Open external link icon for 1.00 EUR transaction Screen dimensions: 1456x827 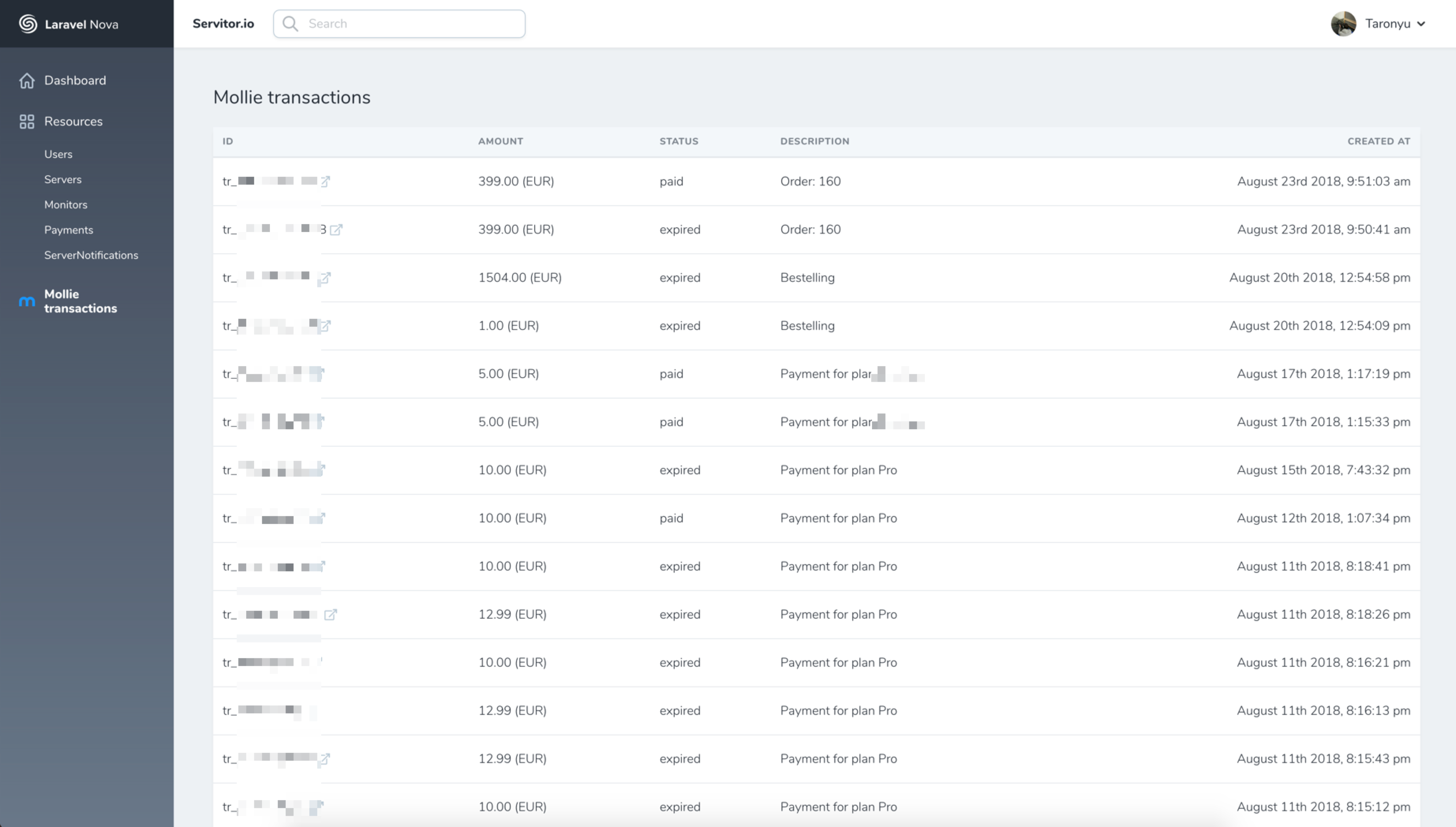coord(326,326)
